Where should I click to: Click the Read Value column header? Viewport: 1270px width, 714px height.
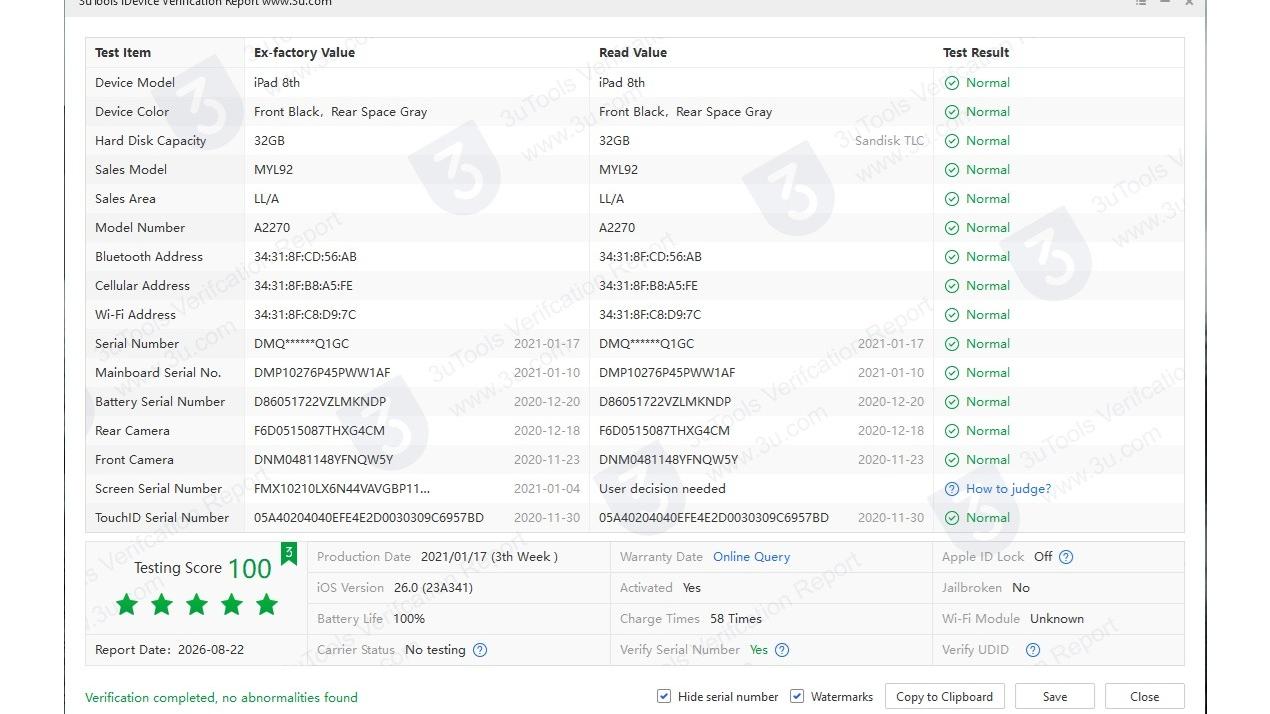pos(633,53)
